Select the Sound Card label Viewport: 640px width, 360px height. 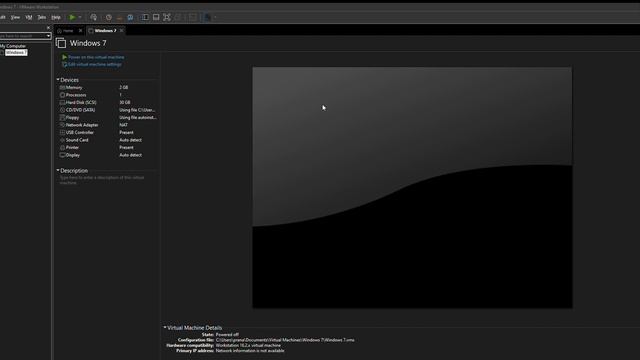pos(77,140)
